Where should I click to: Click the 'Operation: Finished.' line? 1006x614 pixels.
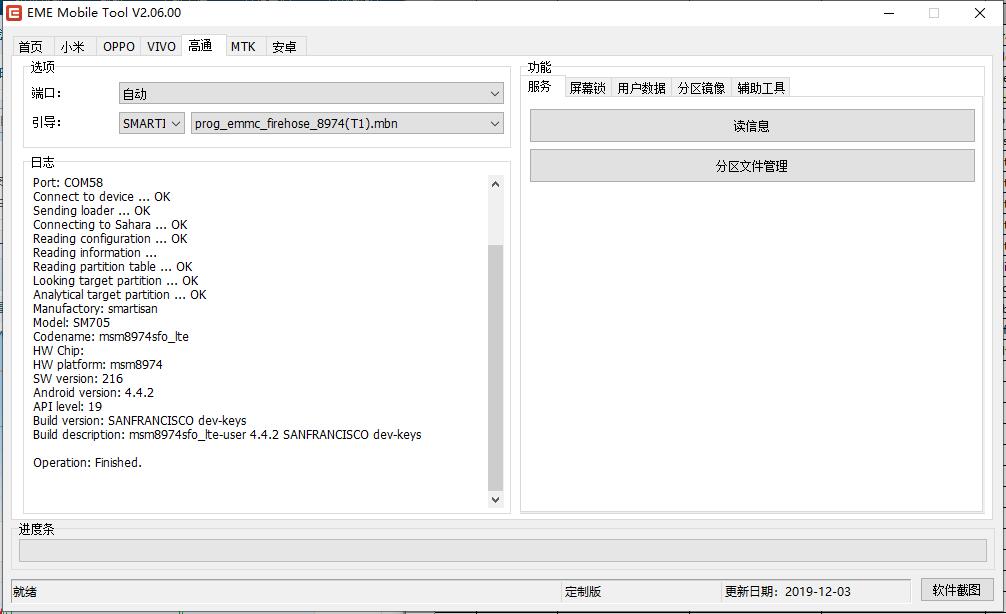[87, 463]
